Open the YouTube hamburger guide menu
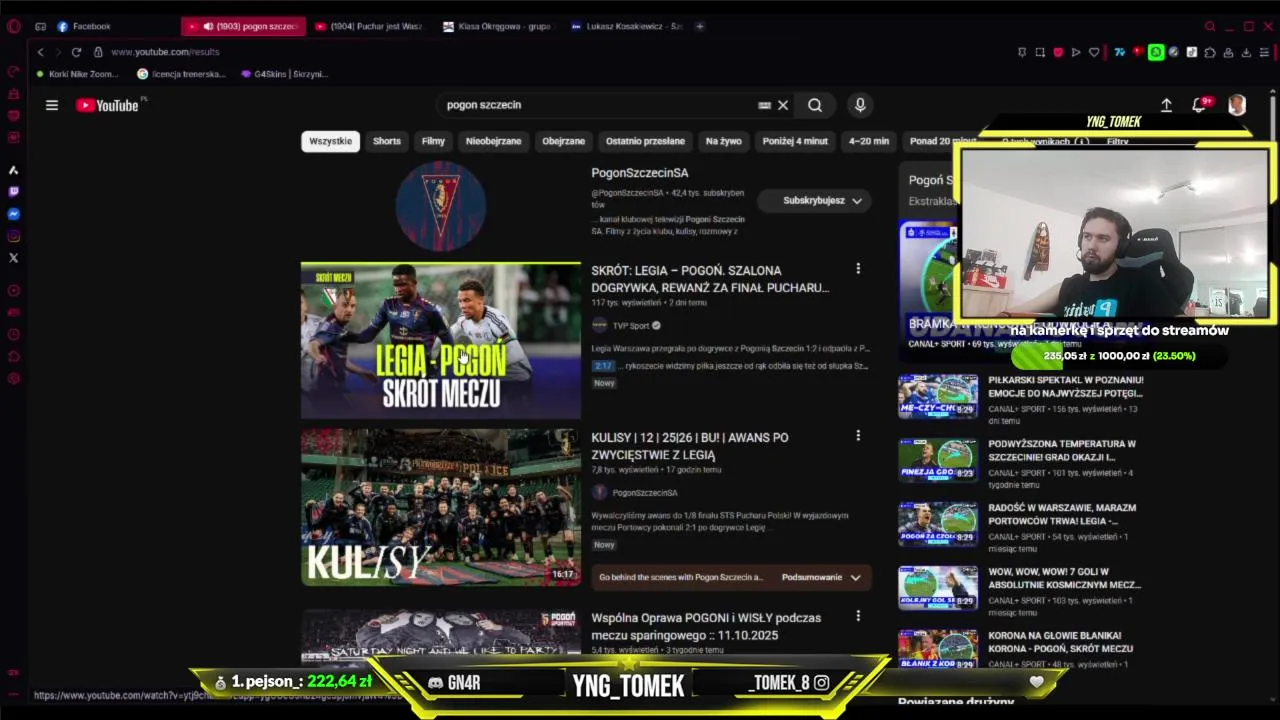 (x=52, y=105)
